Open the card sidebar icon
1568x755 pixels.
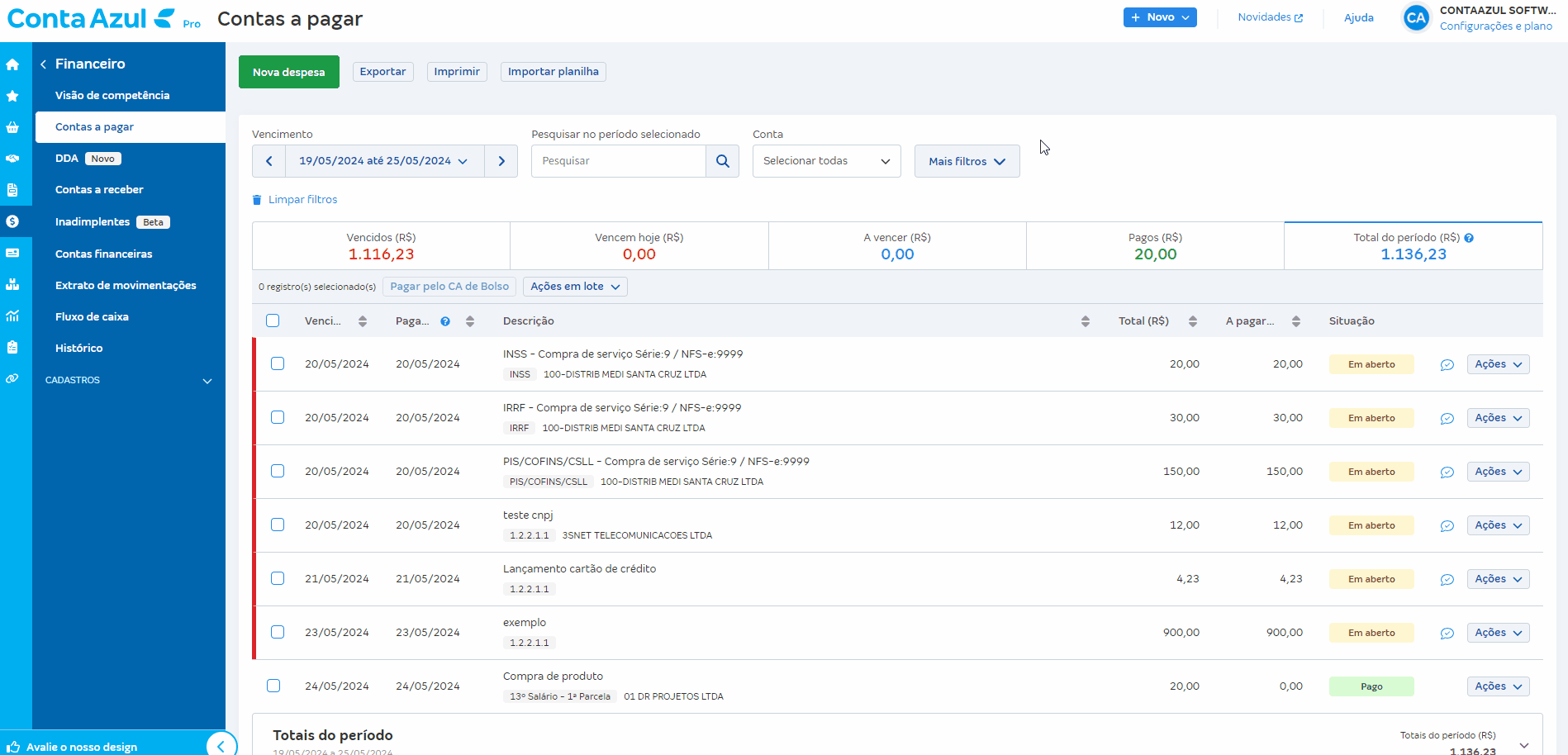click(12, 253)
